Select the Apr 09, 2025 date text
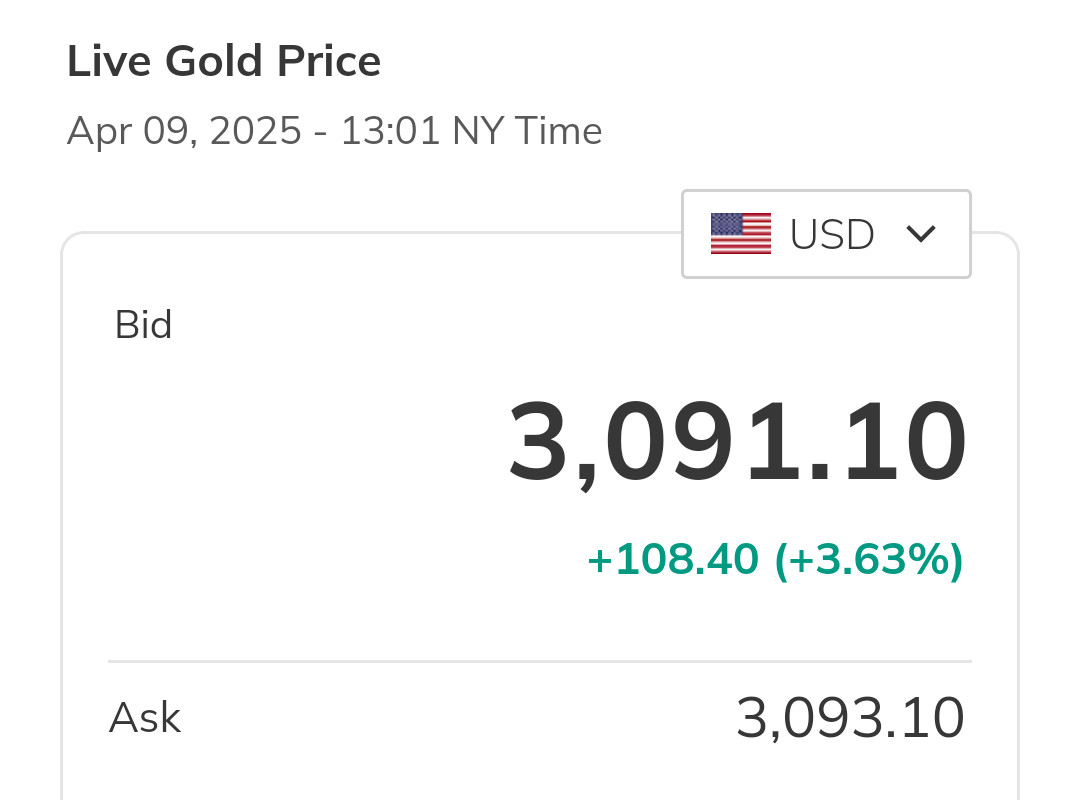This screenshot has width=1070, height=800. tap(184, 131)
